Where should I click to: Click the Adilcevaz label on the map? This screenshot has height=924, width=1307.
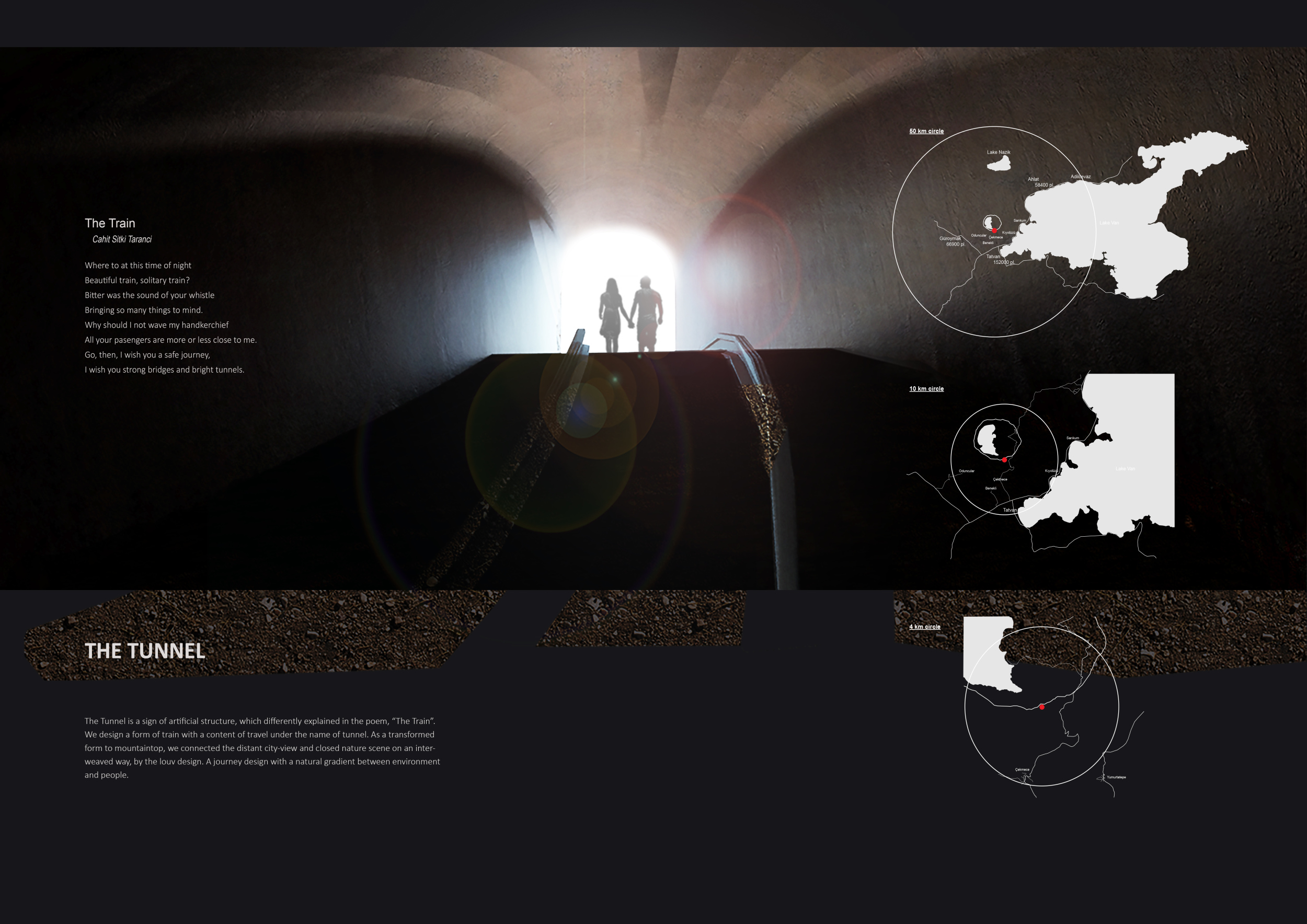[1080, 177]
